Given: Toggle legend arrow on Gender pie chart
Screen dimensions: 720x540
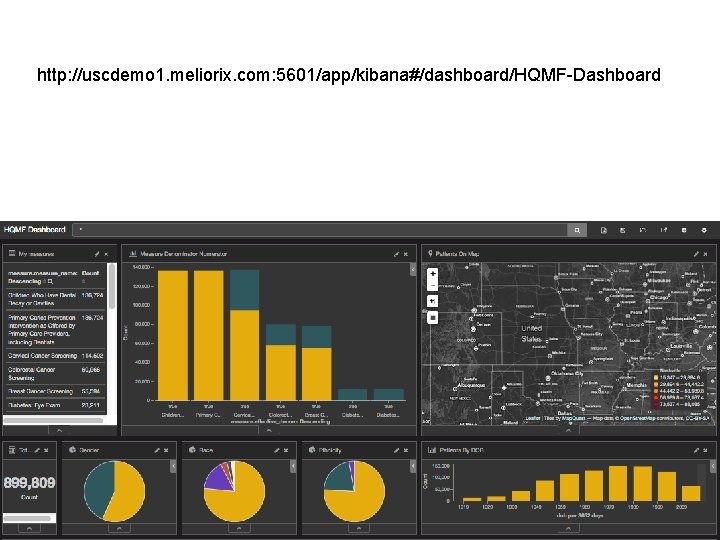Looking at the screenshot, I should coord(173,467).
